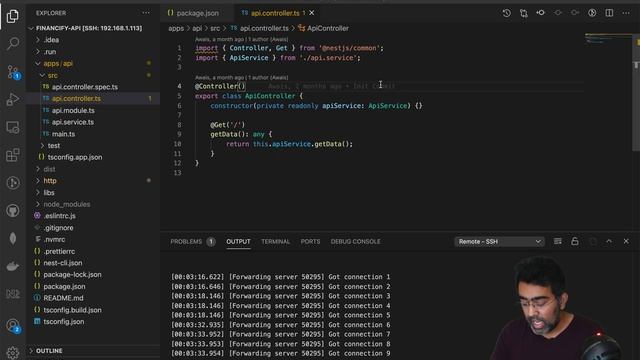Viewport: 640px width, 360px height.
Task: Open the Search view
Action: 13,43
